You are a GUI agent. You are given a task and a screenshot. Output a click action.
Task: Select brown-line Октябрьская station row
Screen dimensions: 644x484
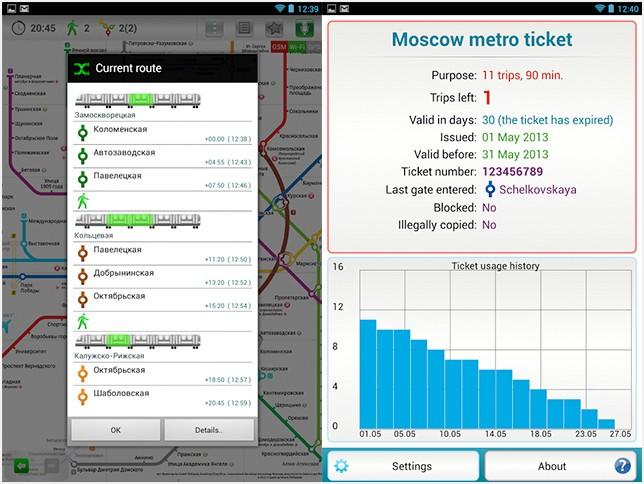[x=163, y=300]
